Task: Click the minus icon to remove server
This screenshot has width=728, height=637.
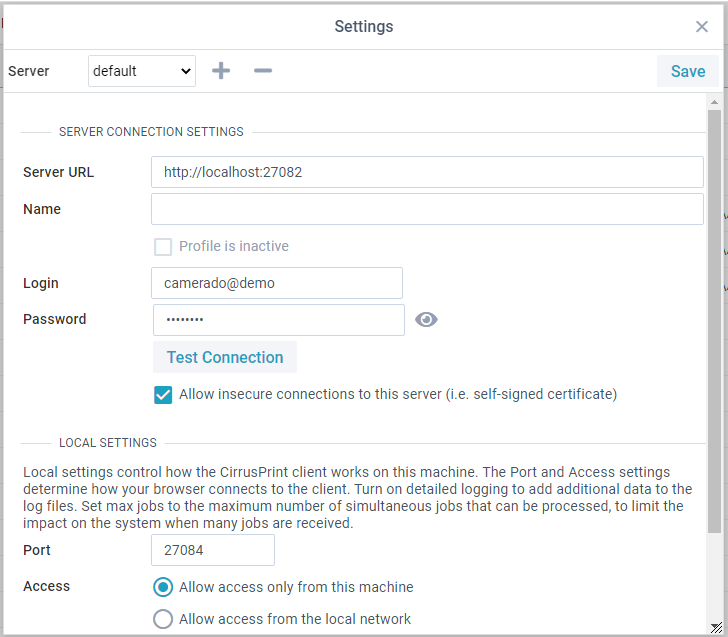Action: tap(263, 71)
